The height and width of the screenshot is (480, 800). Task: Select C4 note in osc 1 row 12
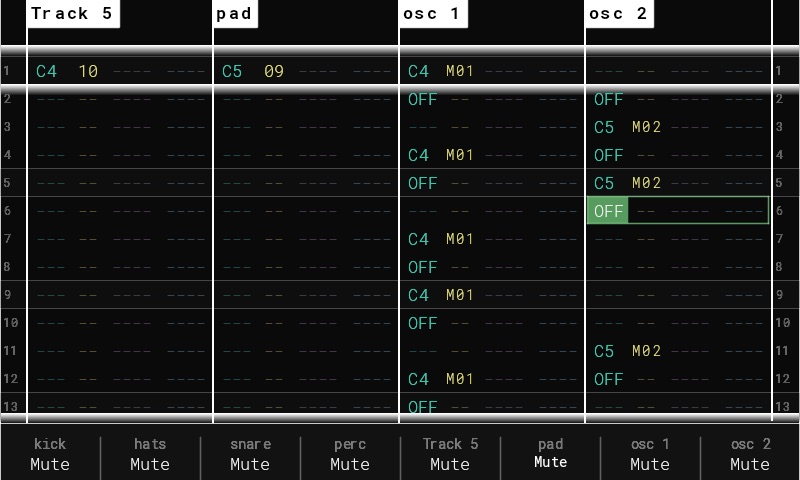point(418,379)
